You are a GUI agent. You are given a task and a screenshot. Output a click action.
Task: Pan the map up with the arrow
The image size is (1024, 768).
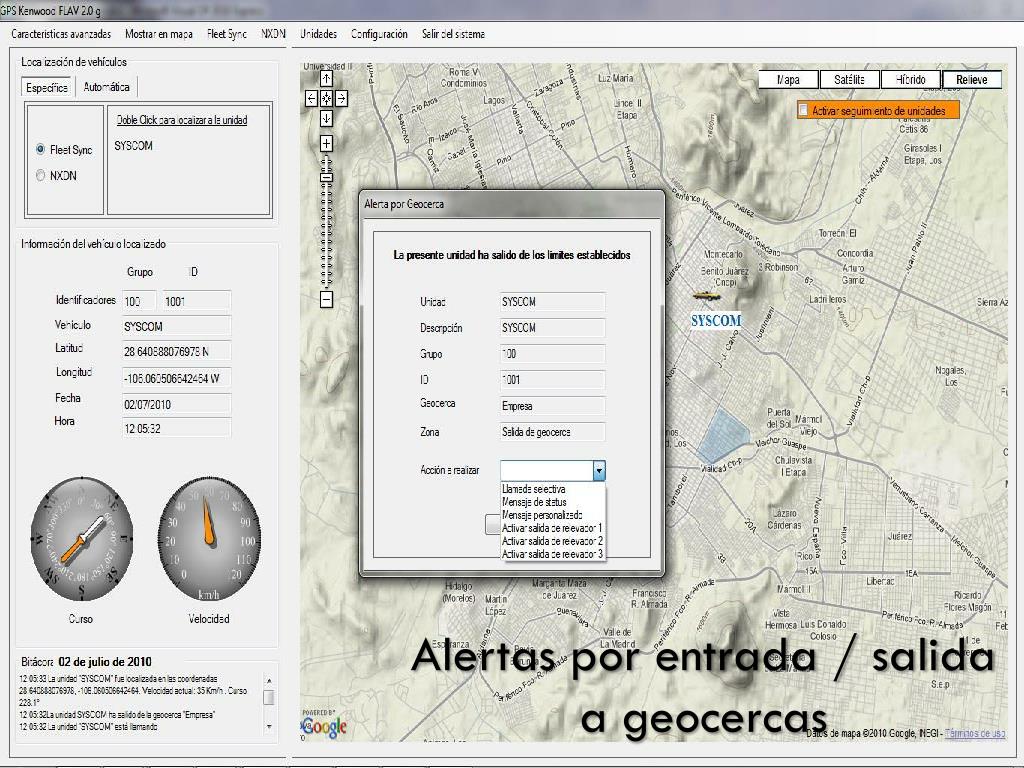point(326,79)
